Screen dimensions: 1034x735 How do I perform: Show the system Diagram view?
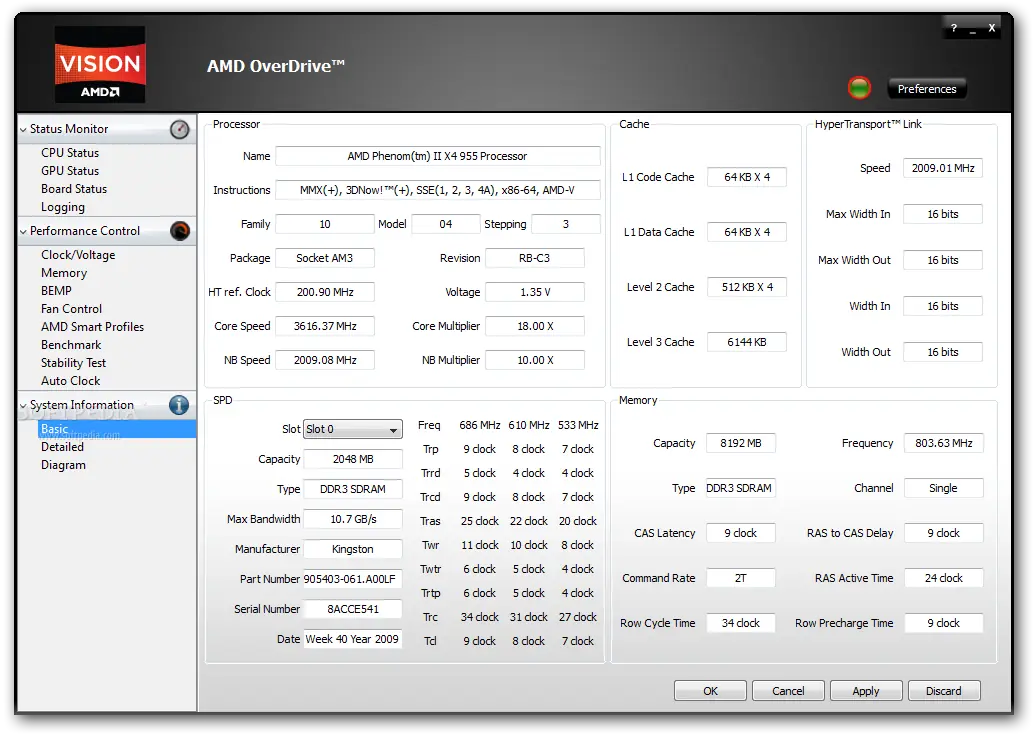point(63,465)
